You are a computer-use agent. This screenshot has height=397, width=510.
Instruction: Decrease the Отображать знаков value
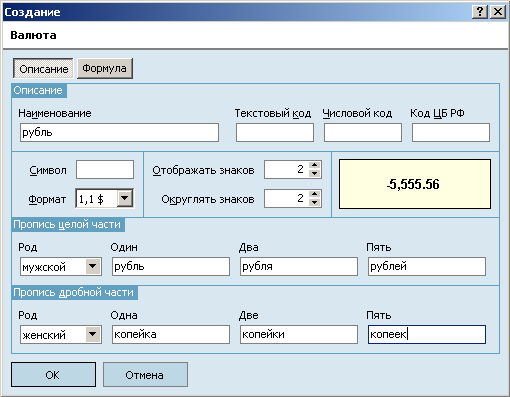pos(315,174)
